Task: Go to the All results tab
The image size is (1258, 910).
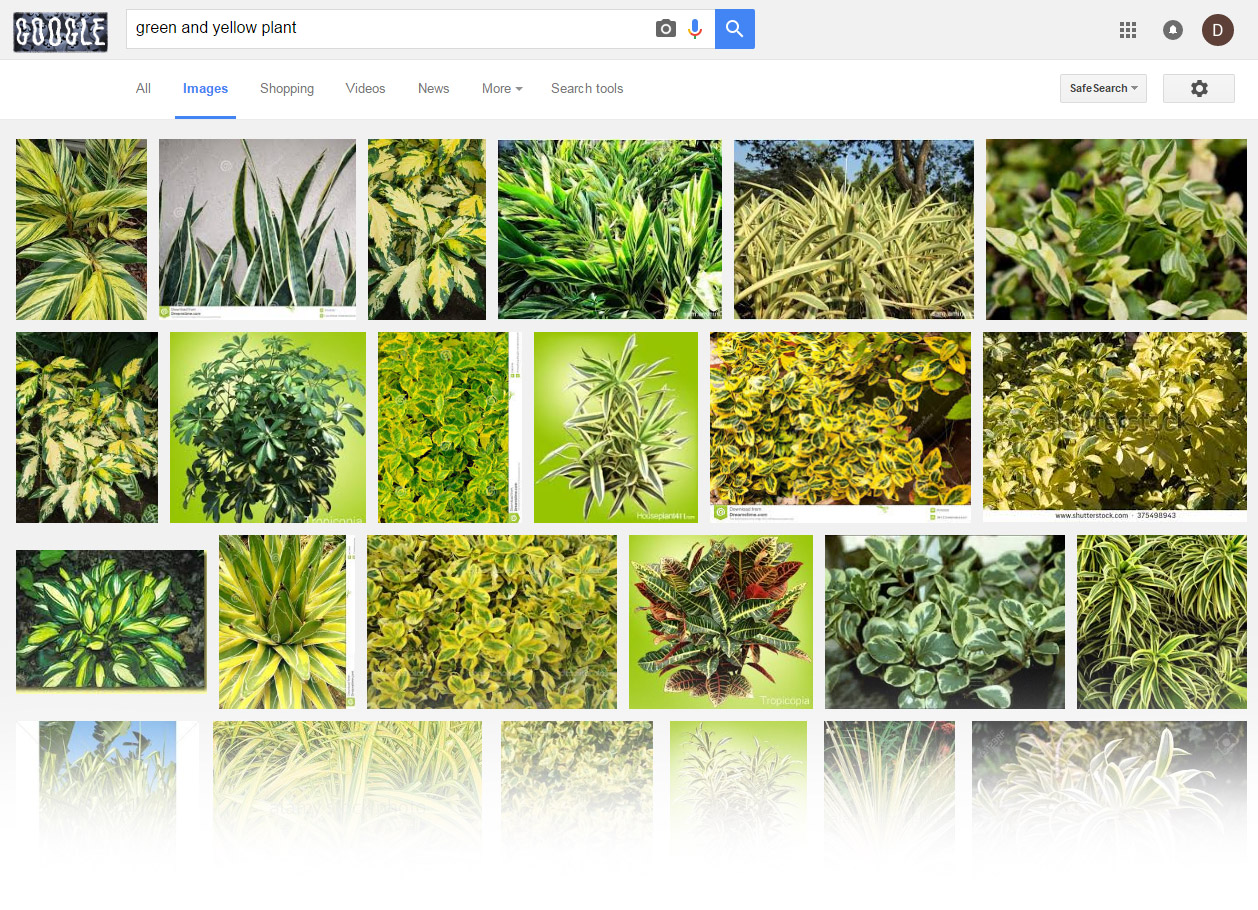Action: 143,88
